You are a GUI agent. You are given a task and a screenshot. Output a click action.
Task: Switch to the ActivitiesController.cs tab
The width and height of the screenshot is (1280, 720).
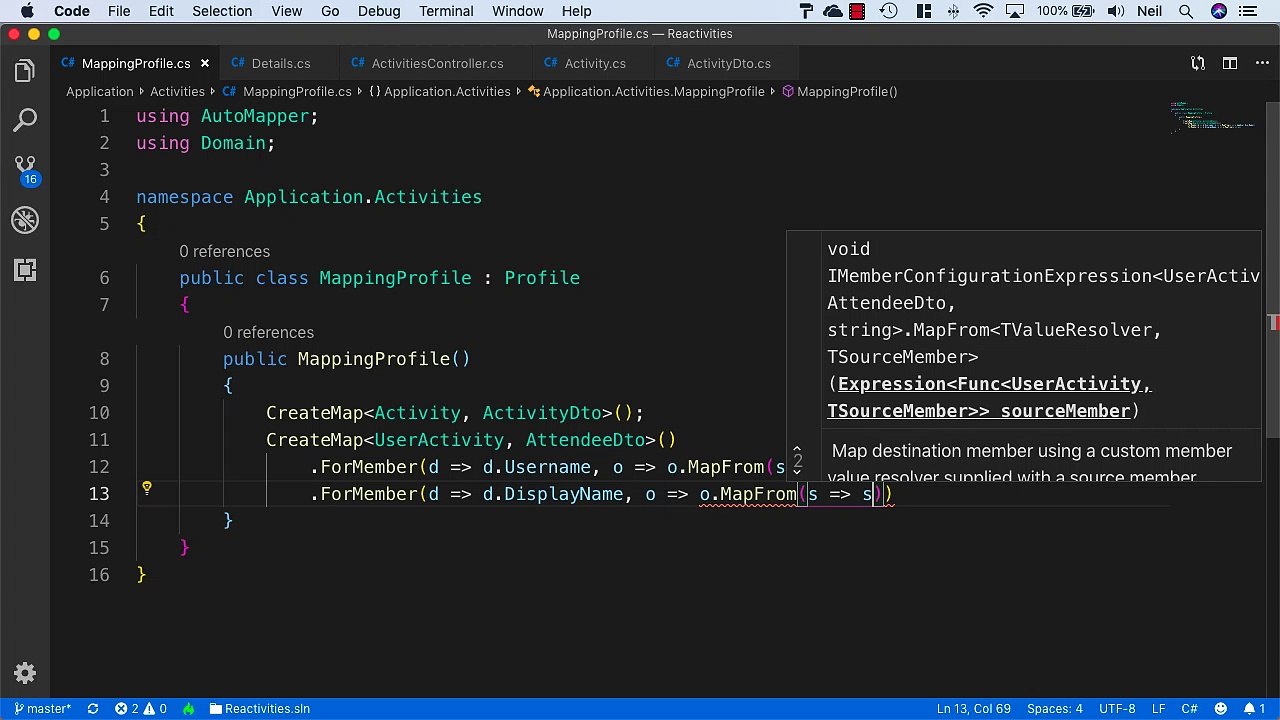(437, 63)
